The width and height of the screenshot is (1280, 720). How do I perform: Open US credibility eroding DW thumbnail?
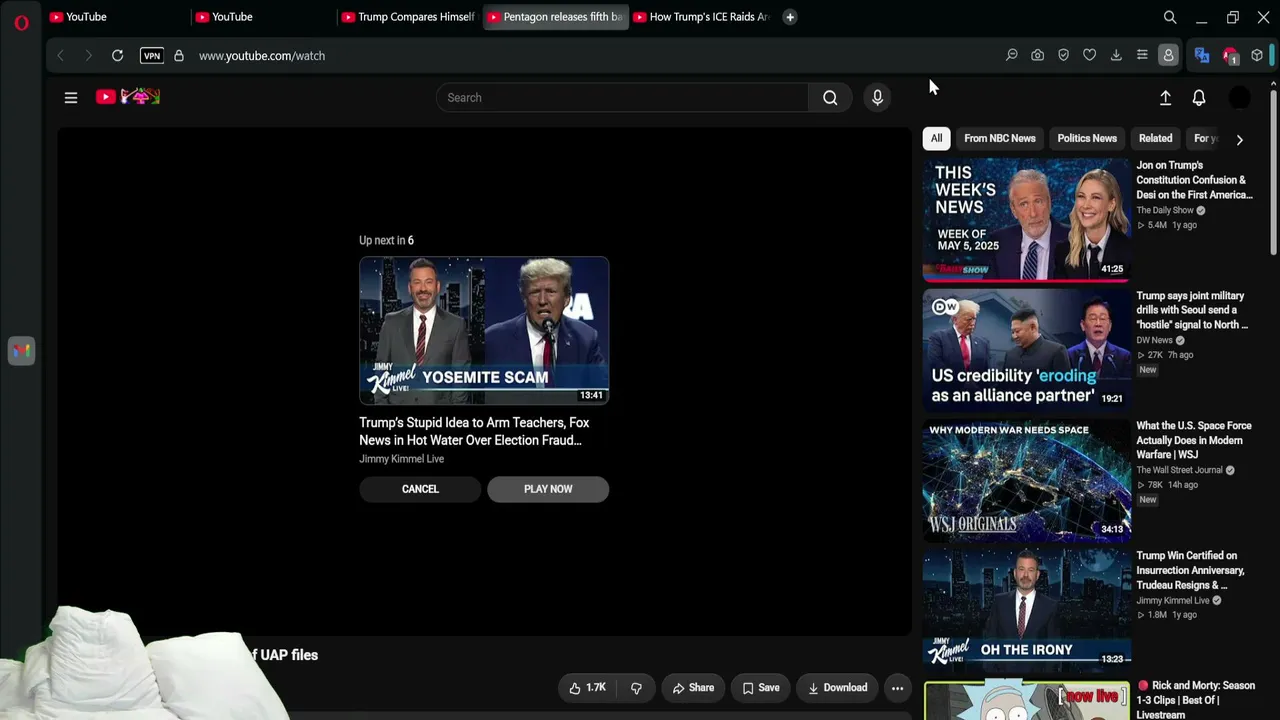click(x=1026, y=349)
